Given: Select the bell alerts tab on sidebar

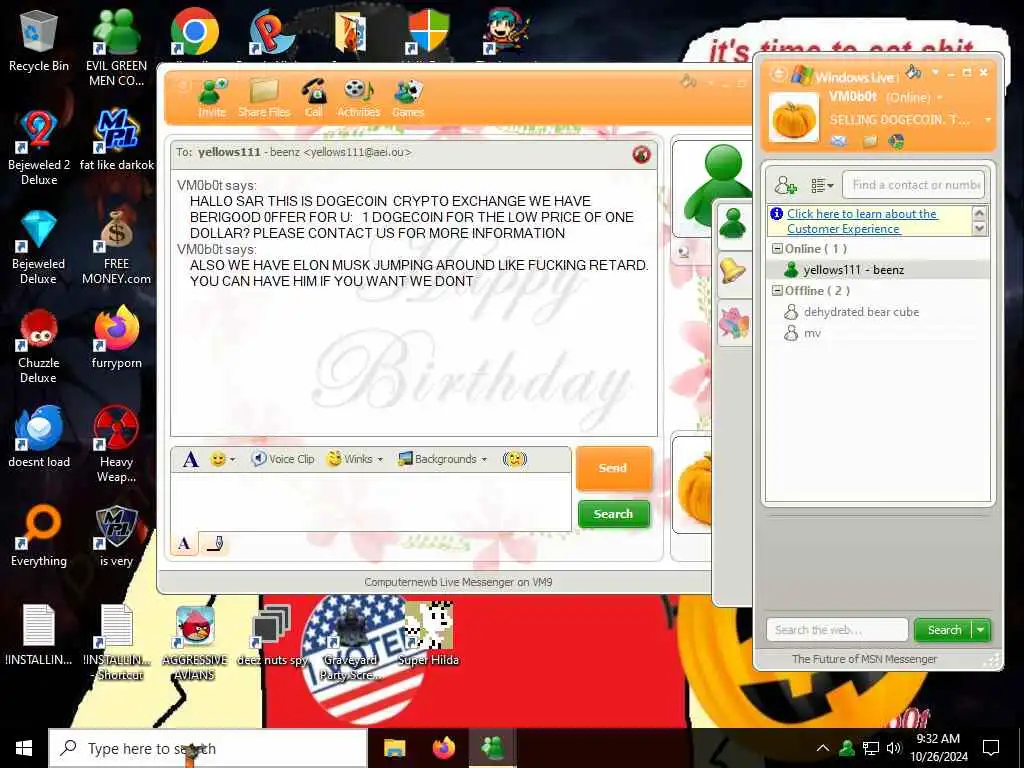Looking at the screenshot, I should tap(733, 270).
